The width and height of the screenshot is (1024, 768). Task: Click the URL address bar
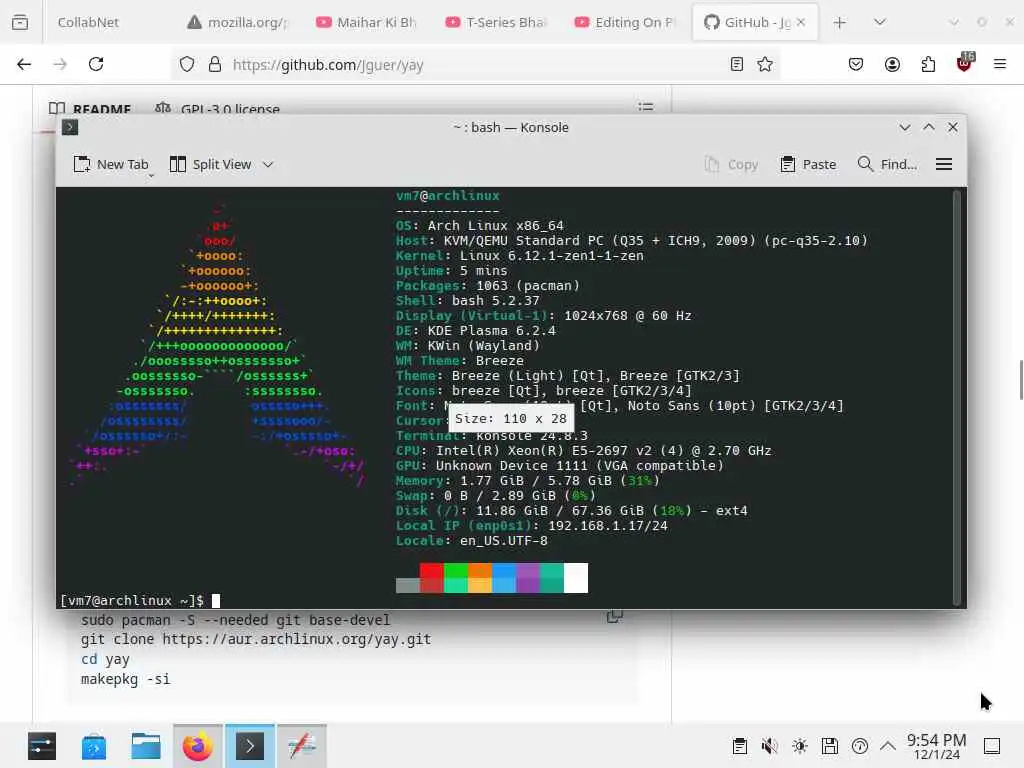477,64
